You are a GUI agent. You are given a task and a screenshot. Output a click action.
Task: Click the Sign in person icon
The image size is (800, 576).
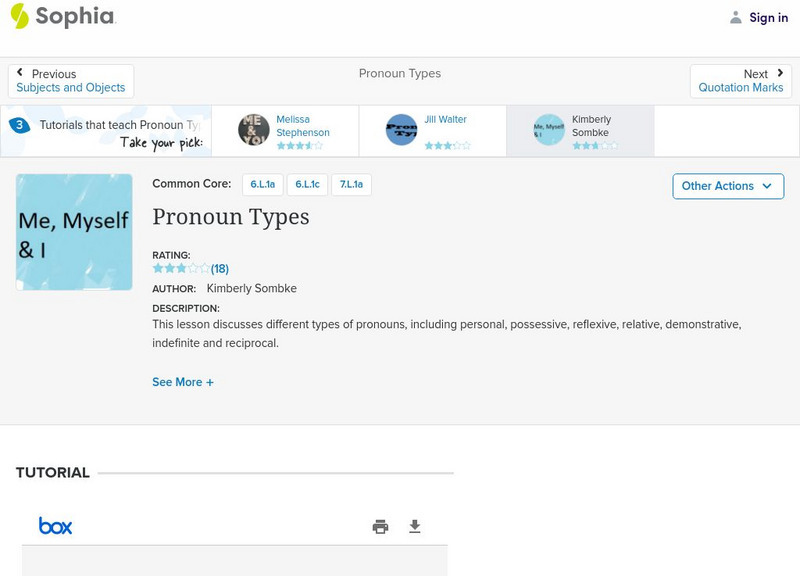click(x=733, y=16)
